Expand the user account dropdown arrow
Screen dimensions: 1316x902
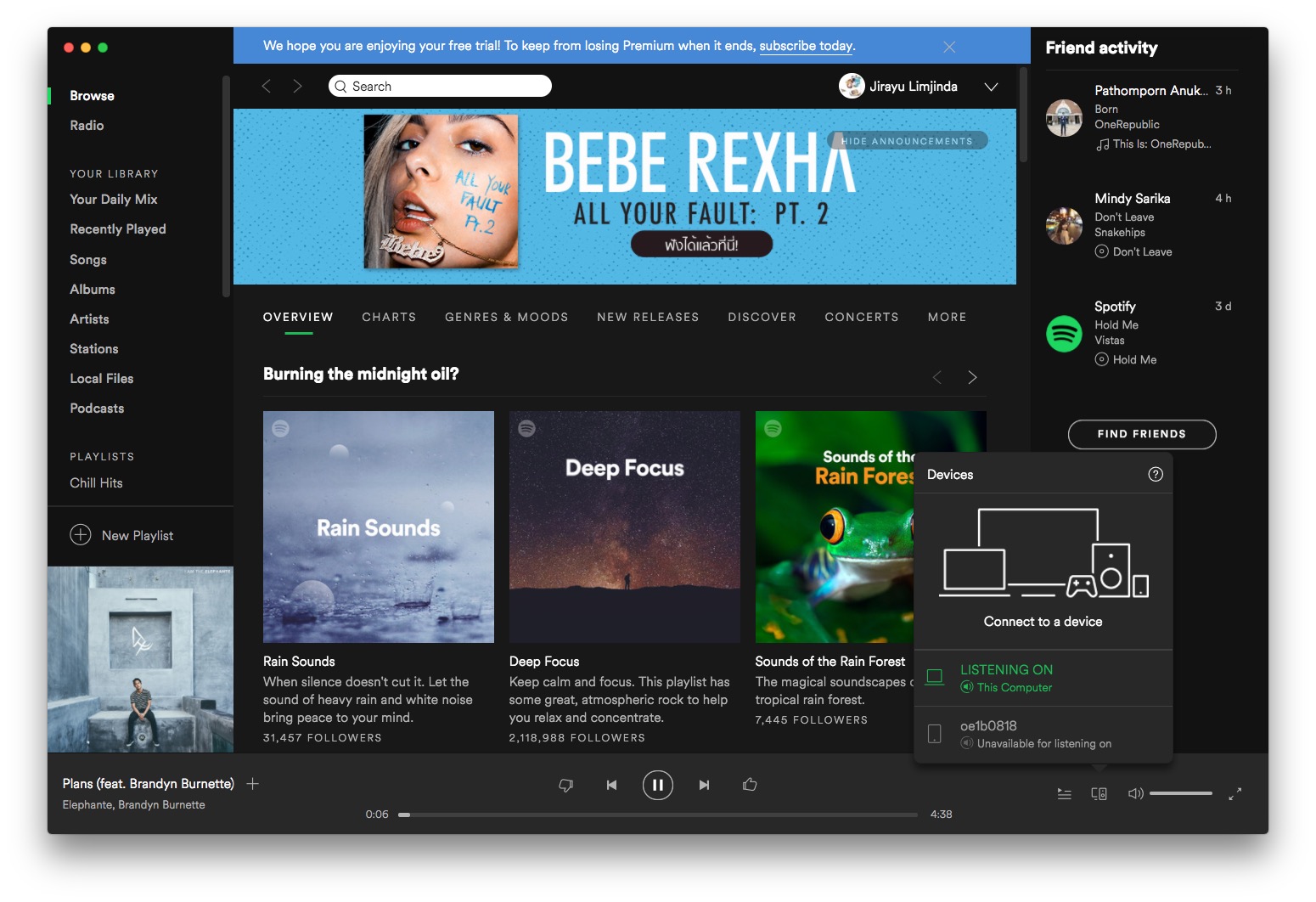click(991, 87)
